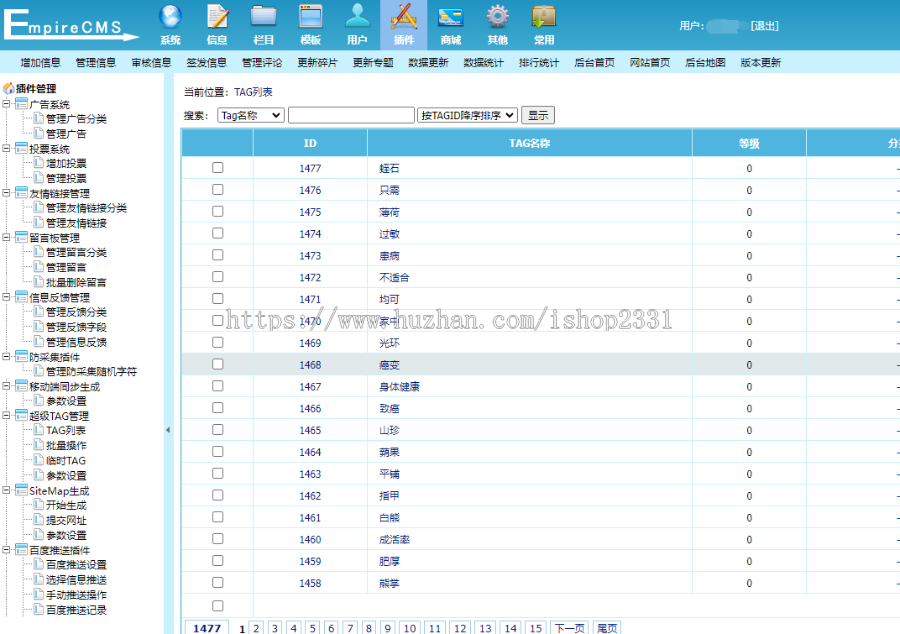Click the page icon beside 管理广告
The image size is (900, 634).
[x=38, y=133]
